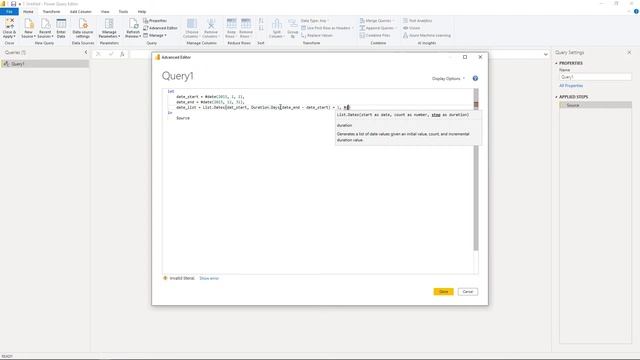Switch to the View ribbon tab
The height and width of the screenshot is (360, 640).
pyautogui.click(x=105, y=11)
